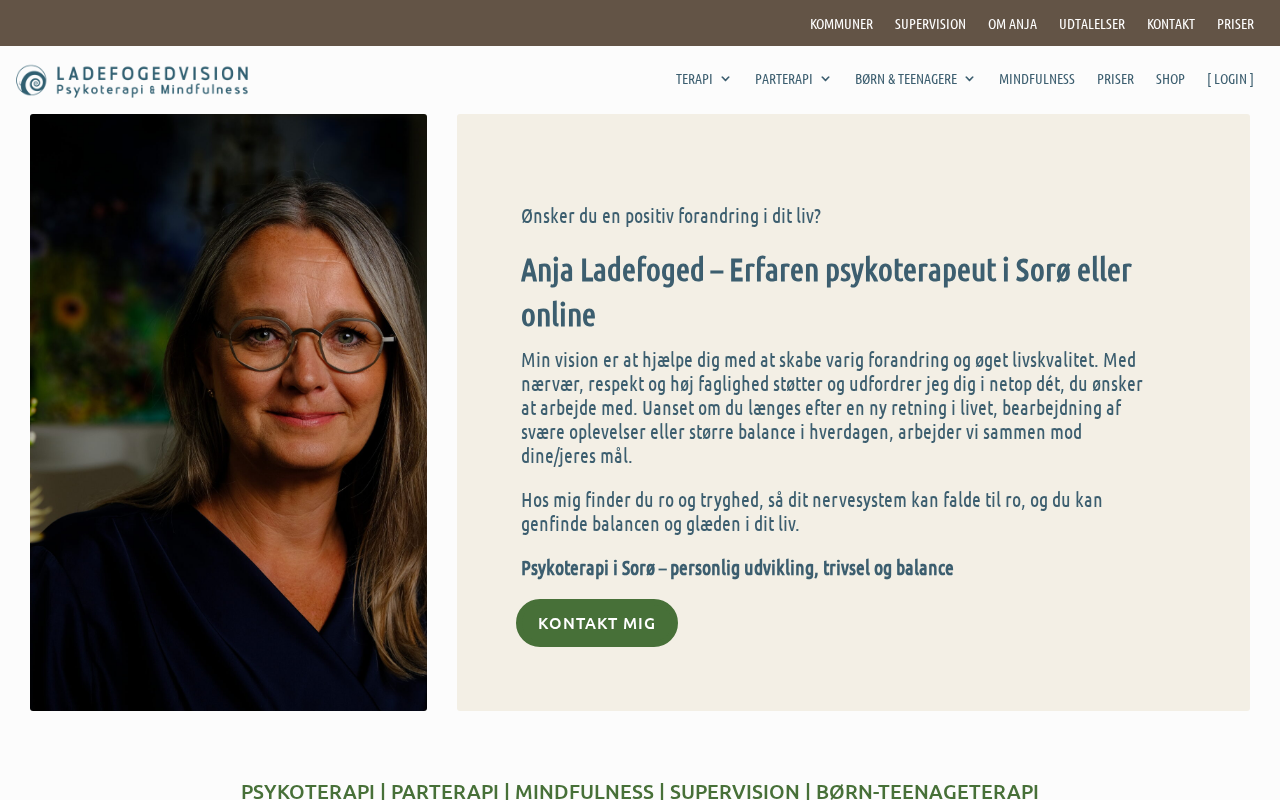The height and width of the screenshot is (800, 1280).
Task: Click the Kontakt Mig button
Action: 597,623
